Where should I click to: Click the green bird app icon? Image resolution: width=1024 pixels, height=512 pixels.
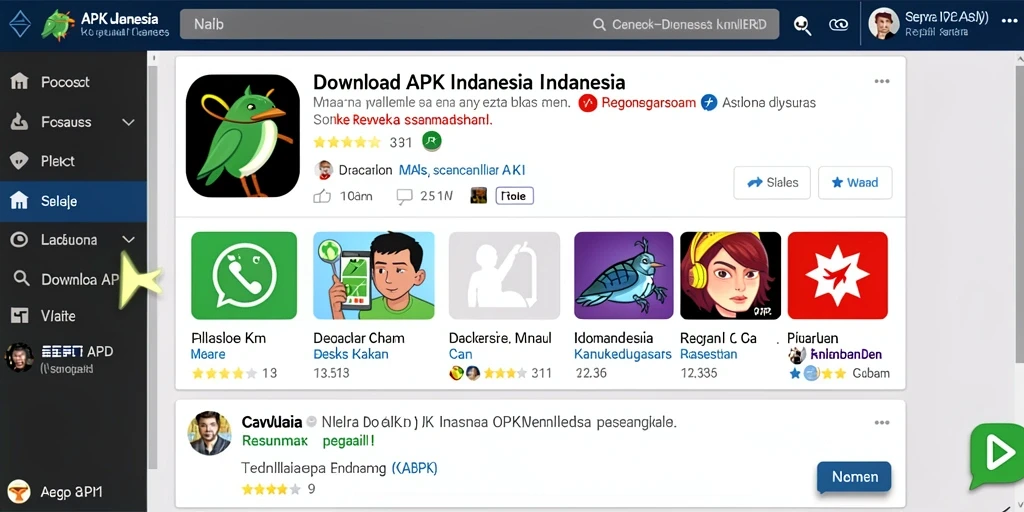(243, 136)
